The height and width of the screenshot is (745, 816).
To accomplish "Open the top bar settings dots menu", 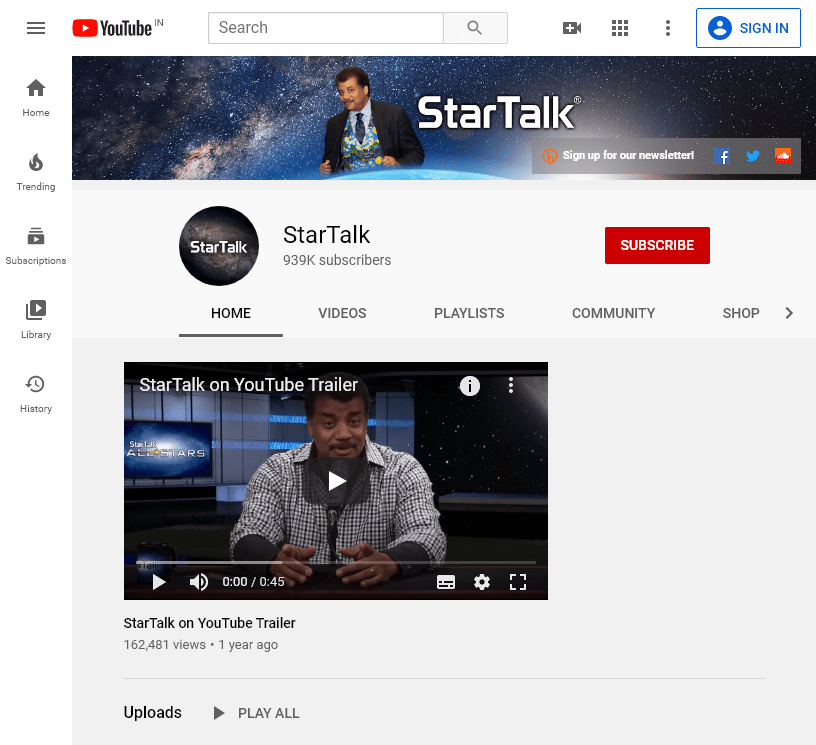I will 668,28.
